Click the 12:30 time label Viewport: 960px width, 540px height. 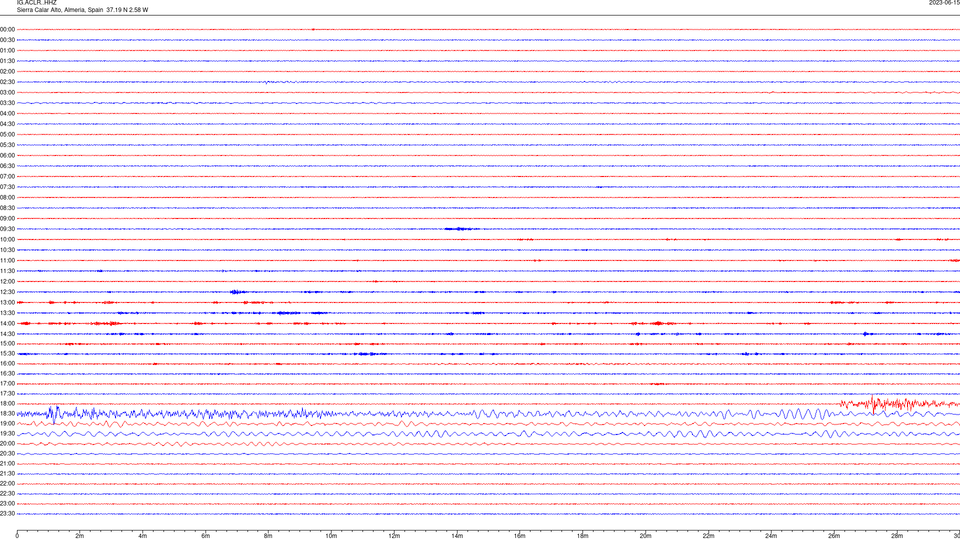(x=7, y=292)
